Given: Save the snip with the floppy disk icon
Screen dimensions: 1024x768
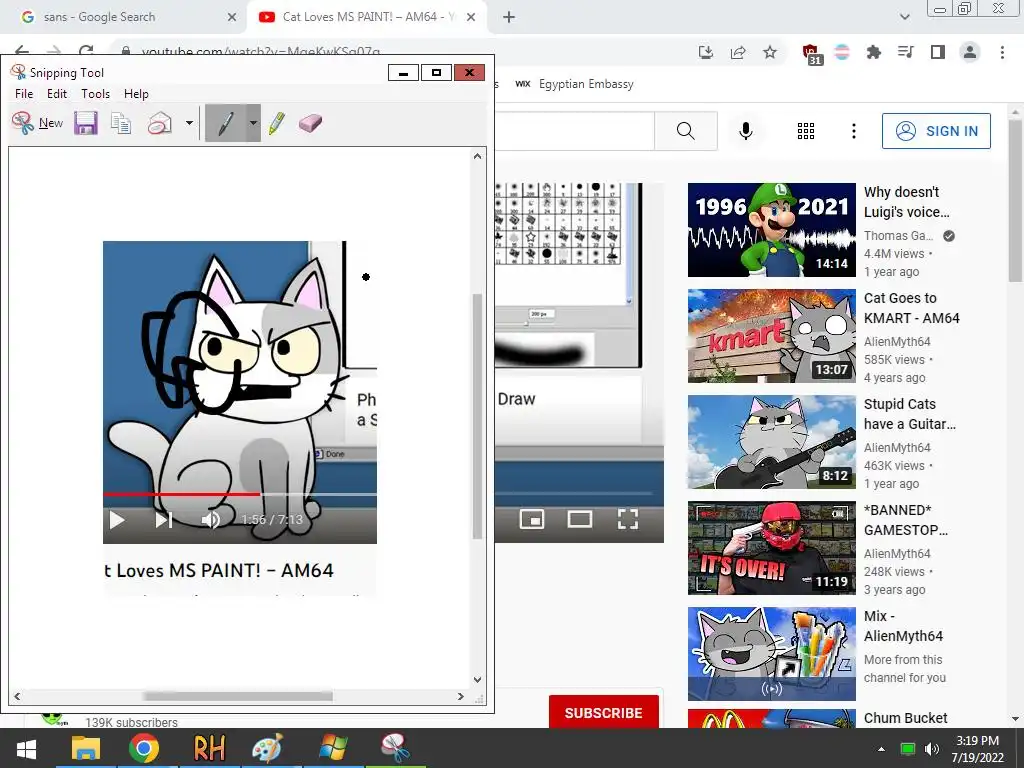Looking at the screenshot, I should (86, 123).
